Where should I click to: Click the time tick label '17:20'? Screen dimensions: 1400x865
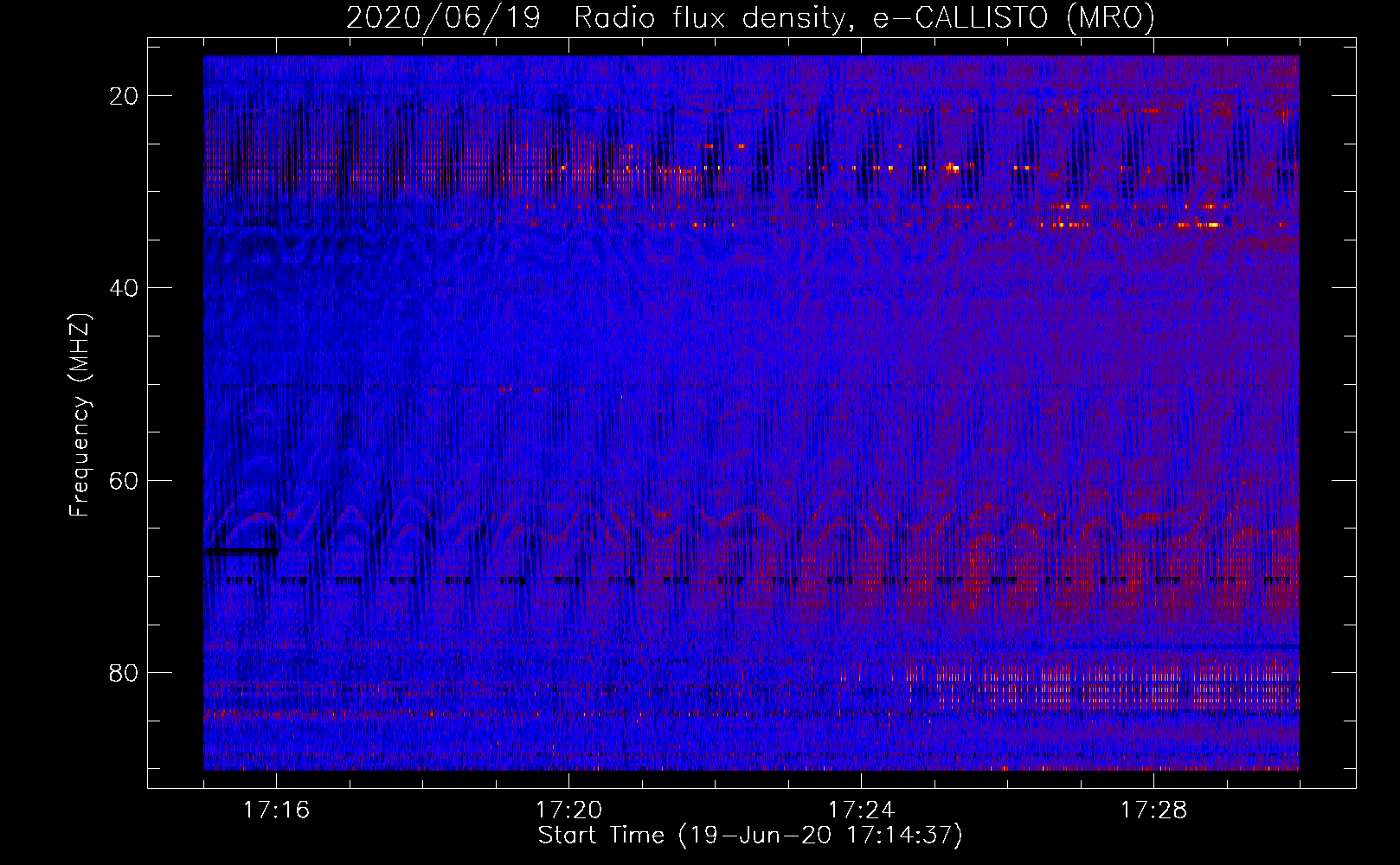click(x=568, y=811)
